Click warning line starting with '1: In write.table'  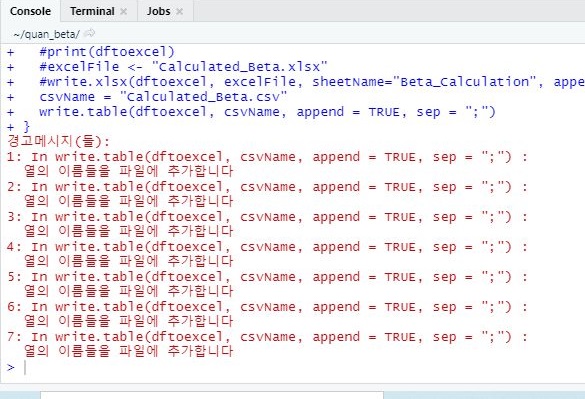(x=267, y=157)
